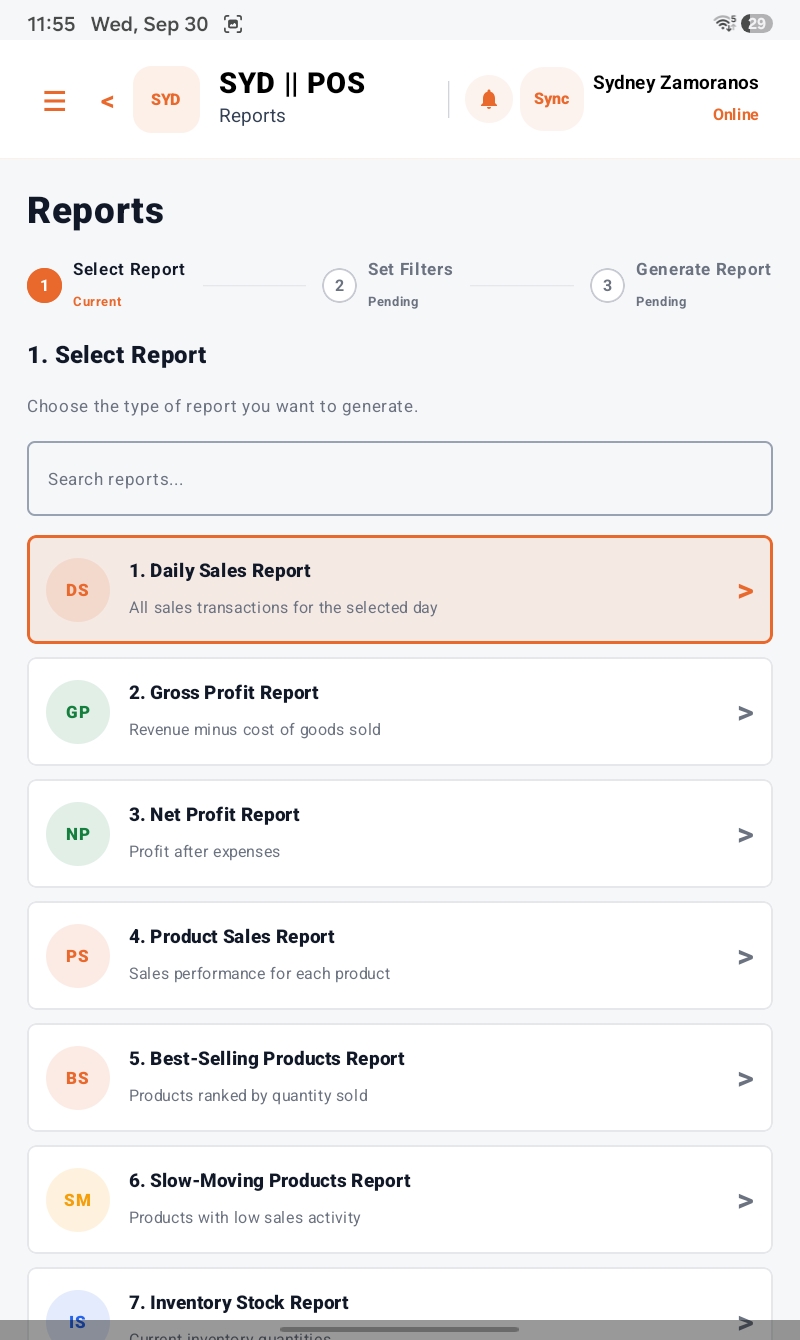
Task: Click 'Products with low sales activity'
Action: 245,1218
